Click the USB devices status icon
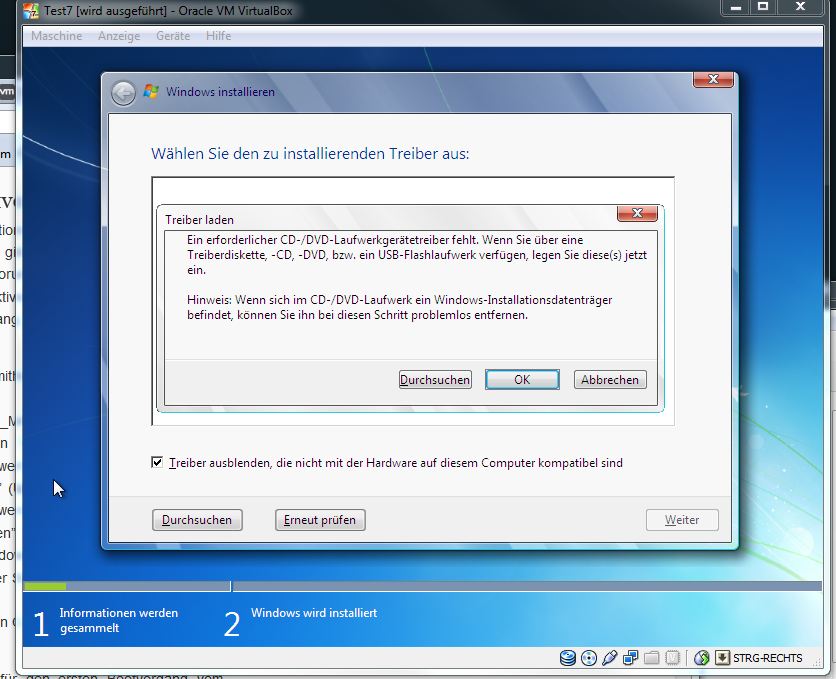 coord(609,658)
